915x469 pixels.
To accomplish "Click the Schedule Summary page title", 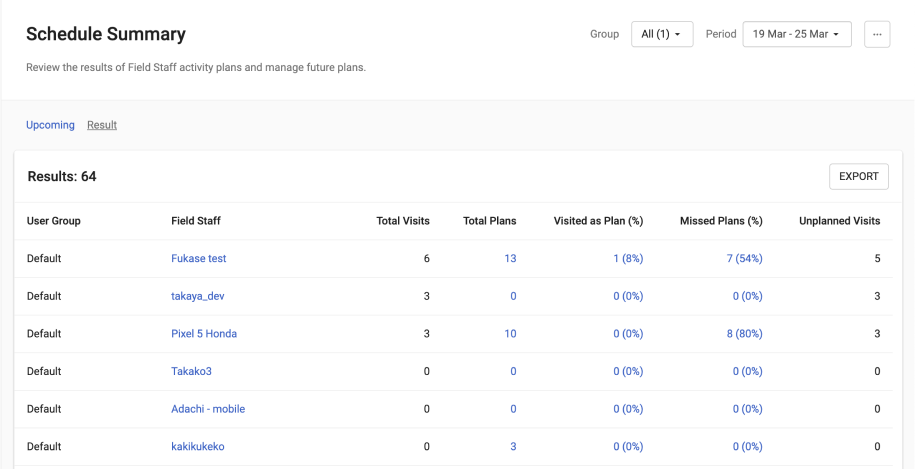I will (x=106, y=34).
